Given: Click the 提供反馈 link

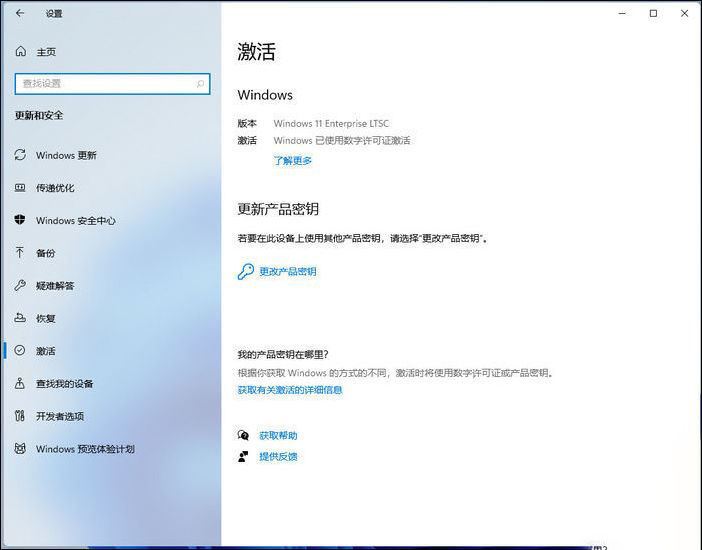Looking at the screenshot, I should pyautogui.click(x=278, y=456).
